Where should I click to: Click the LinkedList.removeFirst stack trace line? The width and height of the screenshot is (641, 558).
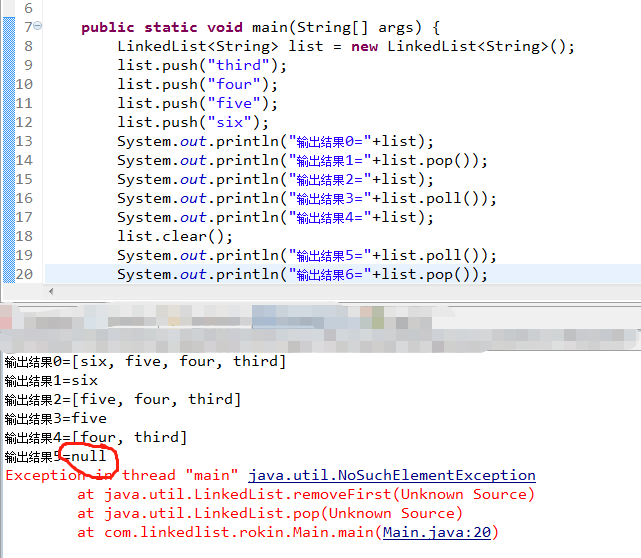(x=306, y=495)
